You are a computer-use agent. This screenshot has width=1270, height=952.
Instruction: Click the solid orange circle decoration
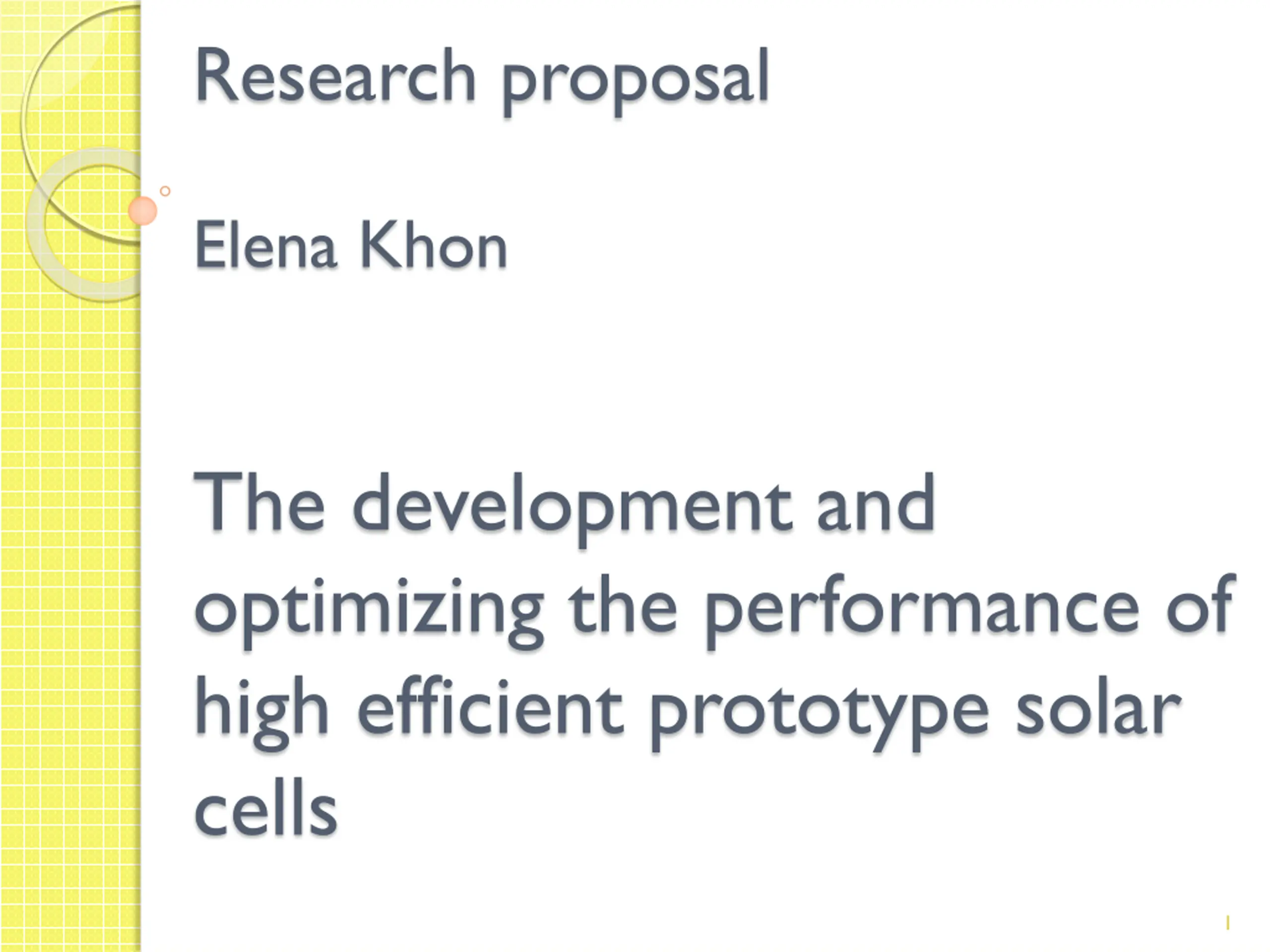point(142,211)
